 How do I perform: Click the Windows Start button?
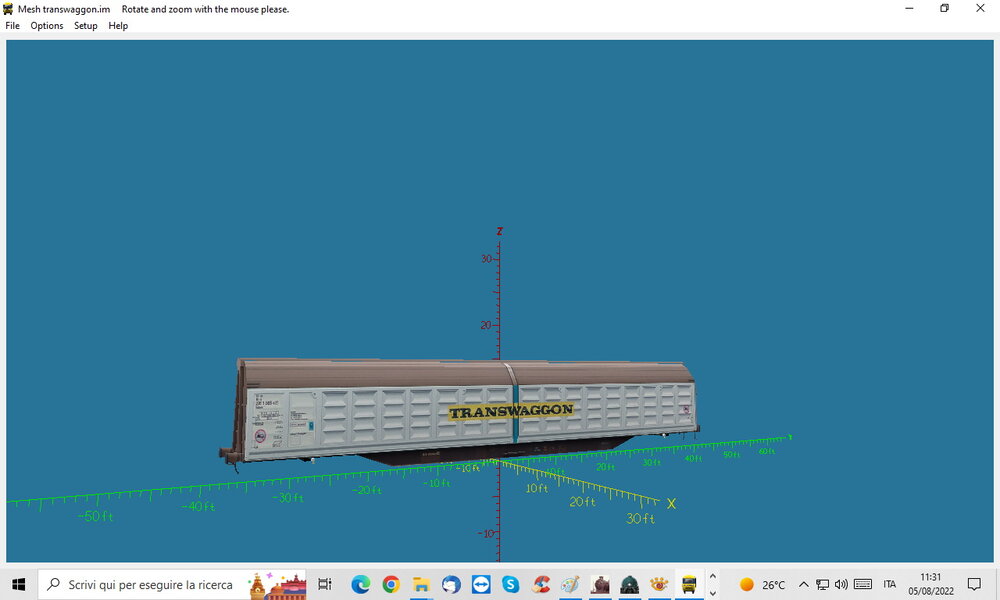(x=18, y=584)
